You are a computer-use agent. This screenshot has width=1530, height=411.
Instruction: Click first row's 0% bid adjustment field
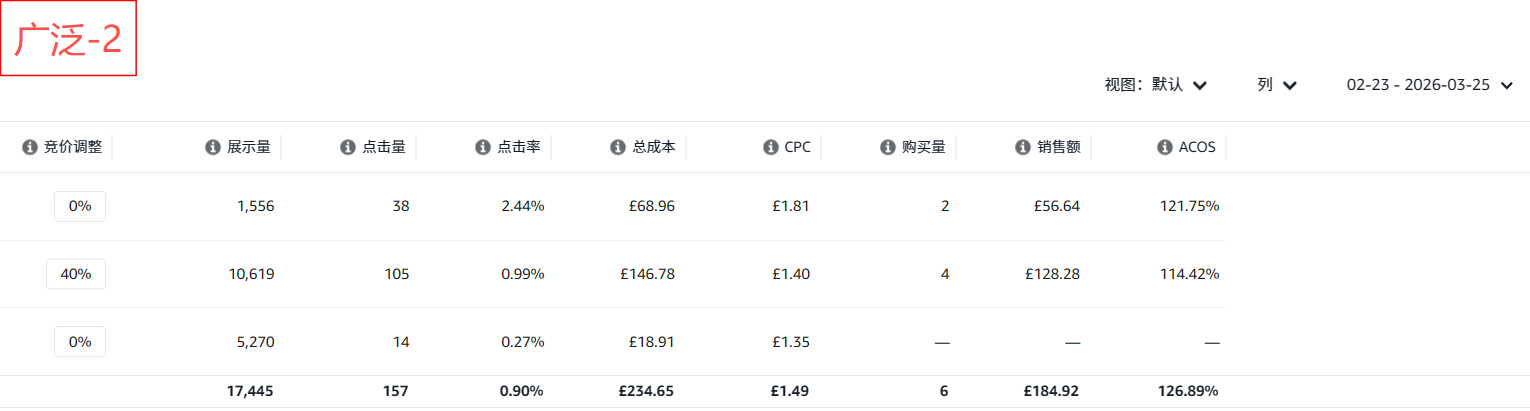(80, 206)
